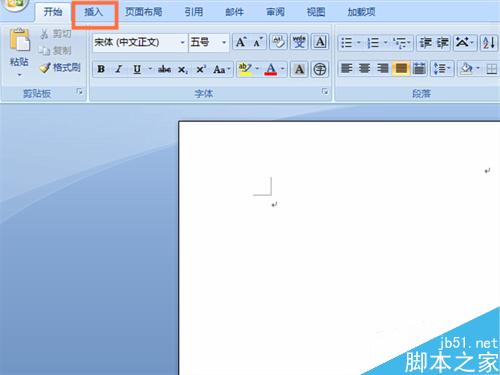The width and height of the screenshot is (500, 375).
Task: Expand the underline style arrow
Action: (x=150, y=69)
